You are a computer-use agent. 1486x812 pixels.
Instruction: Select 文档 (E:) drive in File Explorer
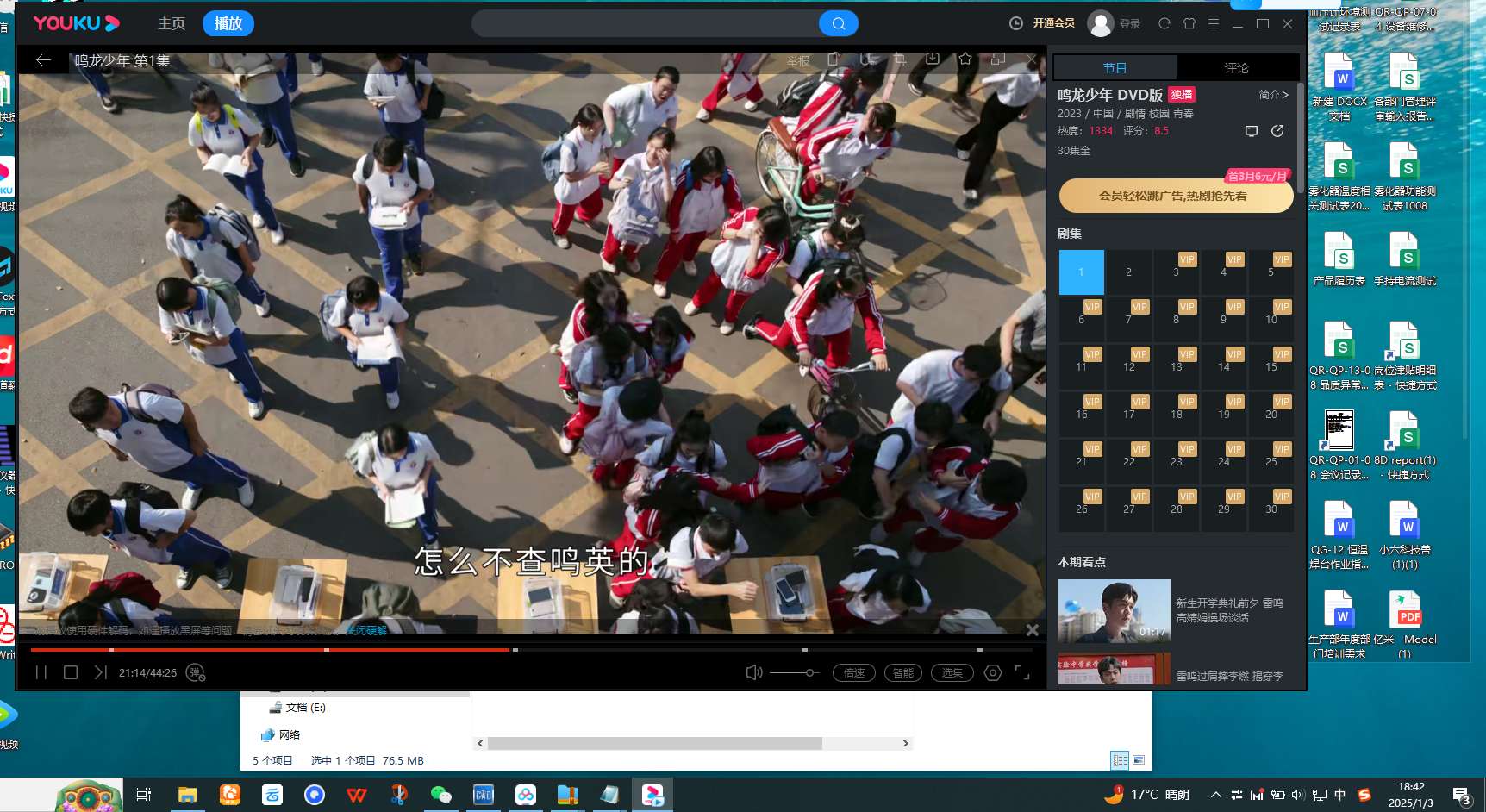(297, 707)
